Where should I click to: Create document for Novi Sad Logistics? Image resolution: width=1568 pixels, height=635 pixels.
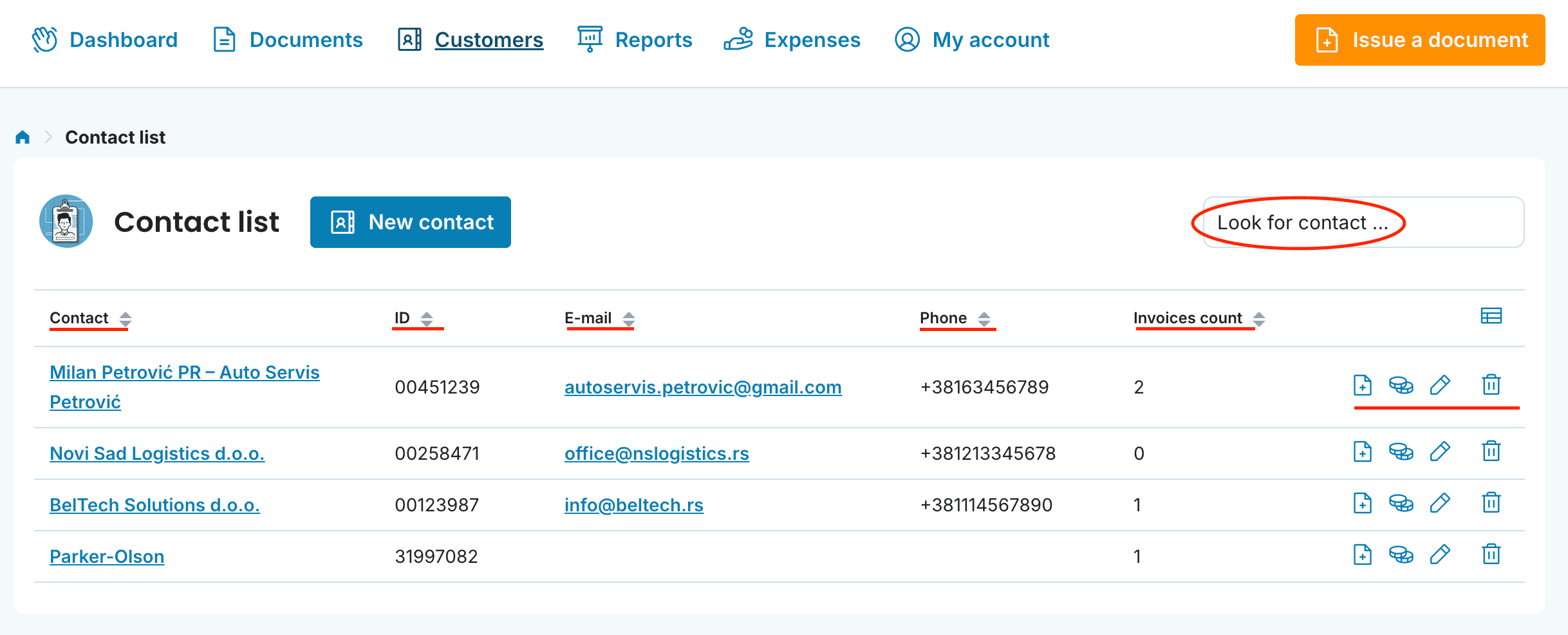pyautogui.click(x=1362, y=451)
